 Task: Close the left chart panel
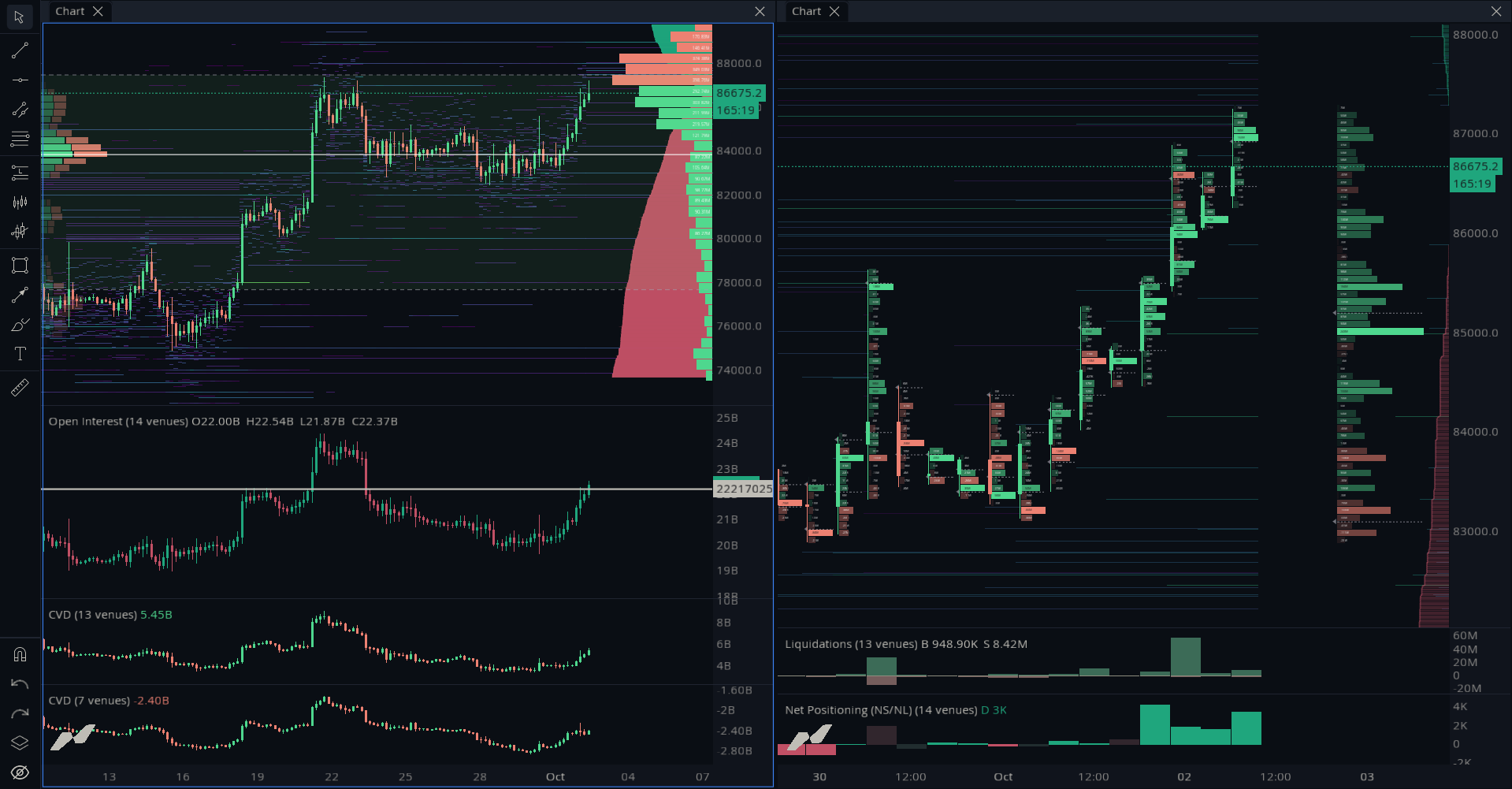760,11
